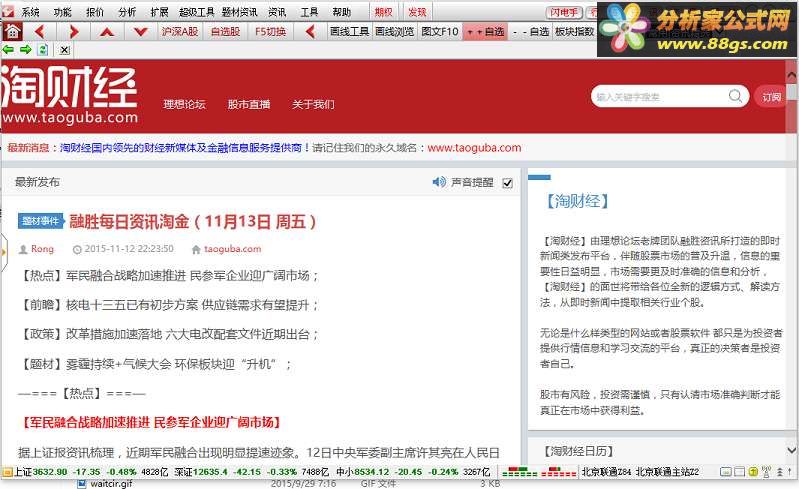Open the 分析 menu

[127, 12]
